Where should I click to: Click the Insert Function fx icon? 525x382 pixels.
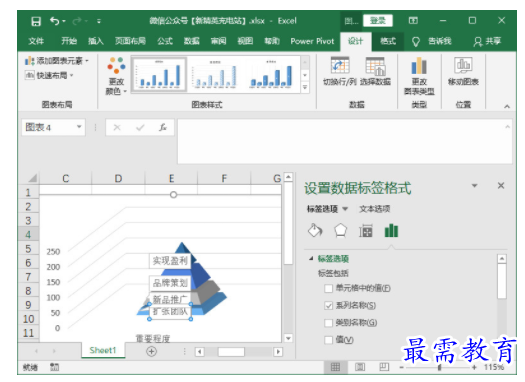coord(163,127)
